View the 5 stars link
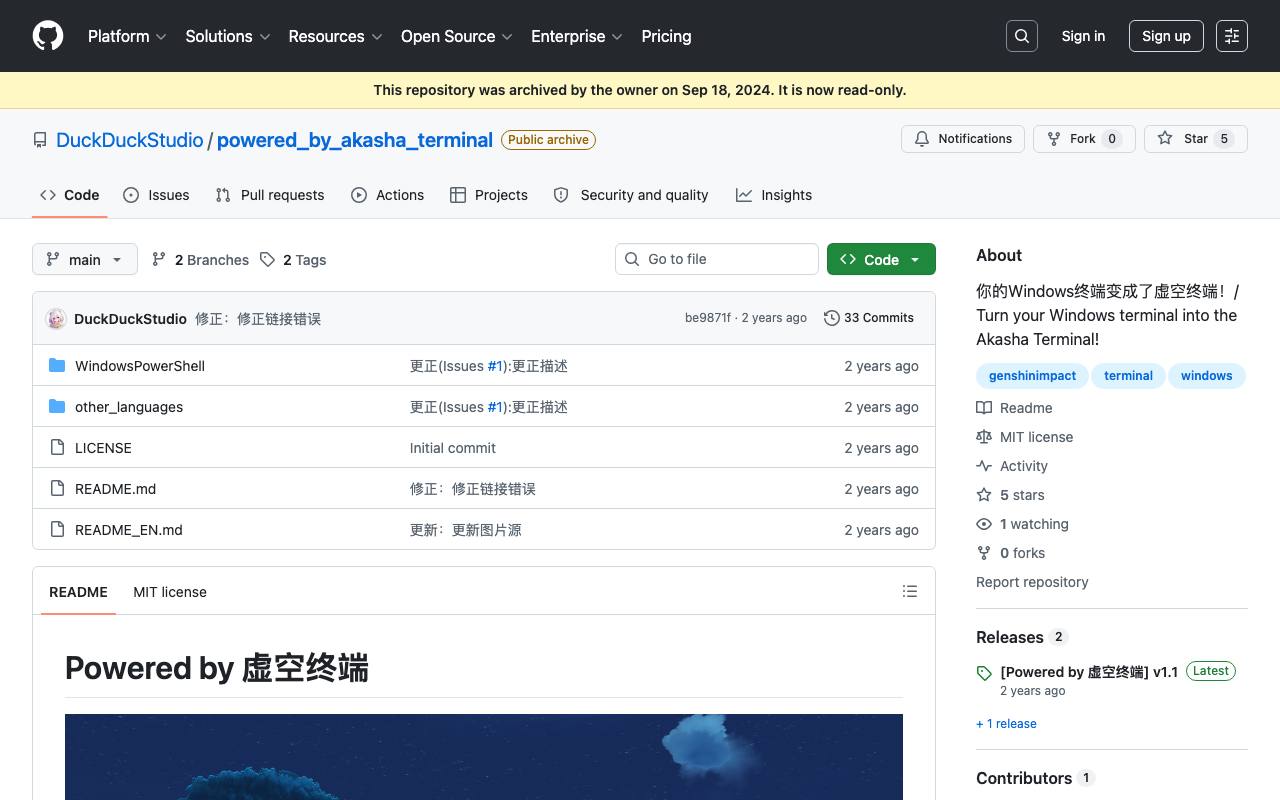Viewport: 1280px width, 800px height. (1011, 495)
